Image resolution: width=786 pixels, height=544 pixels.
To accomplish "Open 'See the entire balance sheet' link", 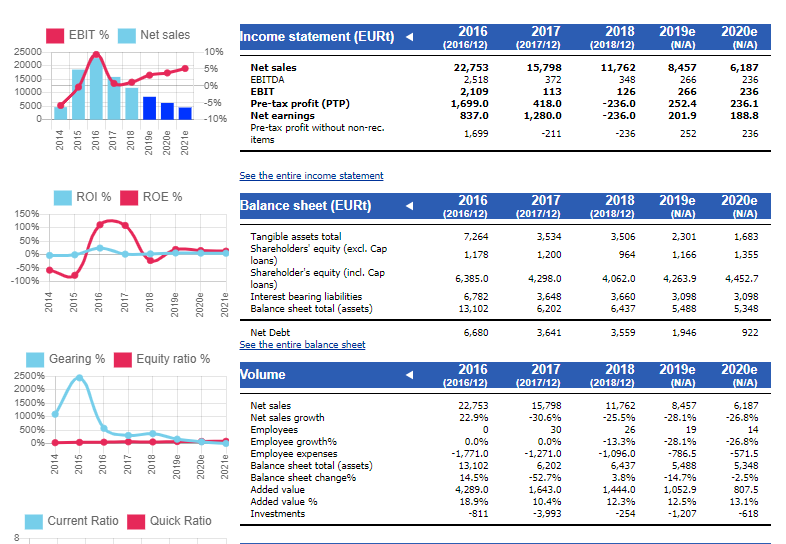I will coord(302,345).
